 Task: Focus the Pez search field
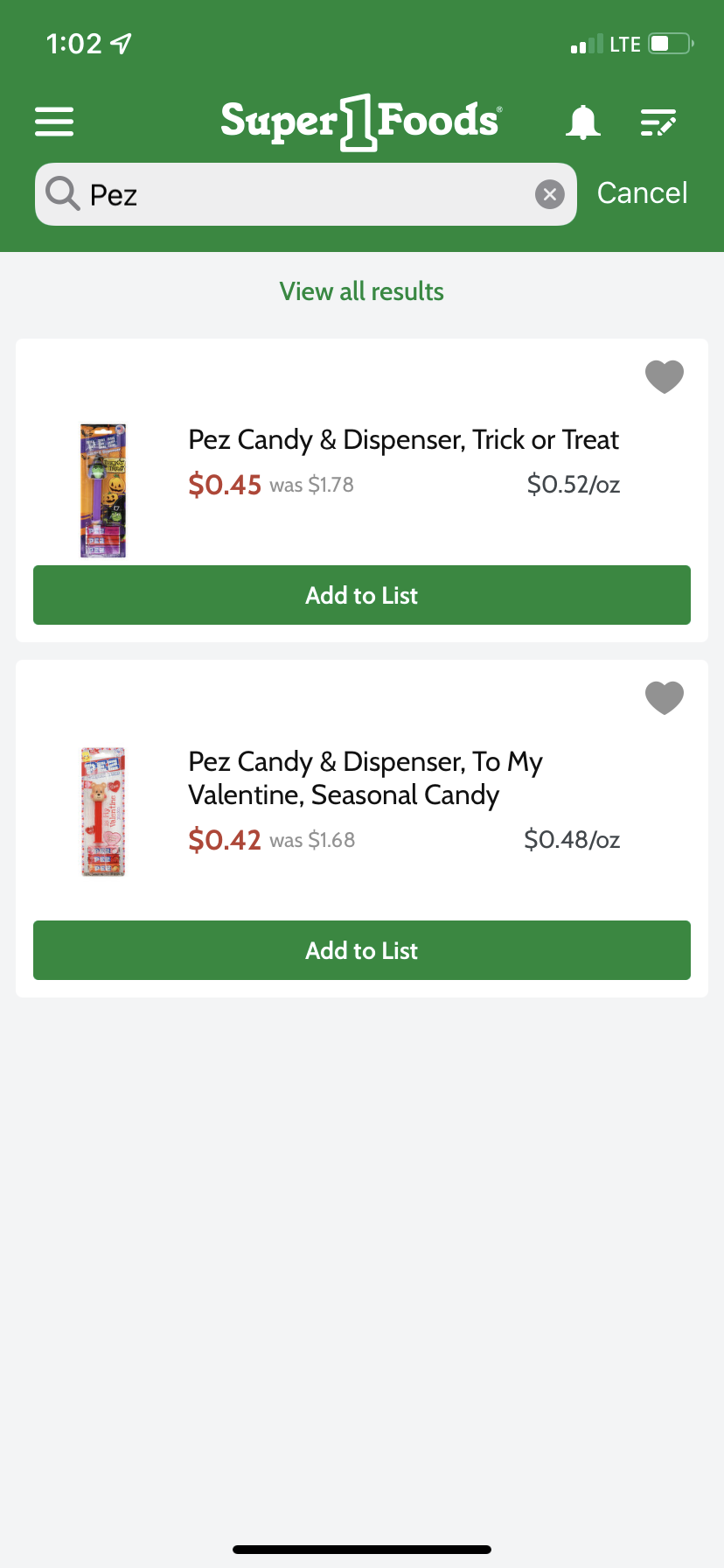[306, 194]
